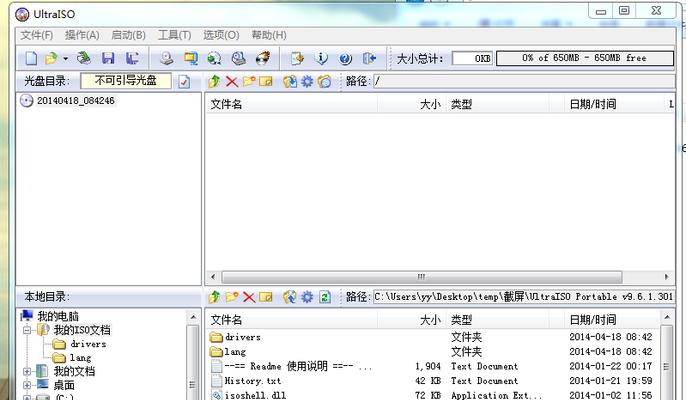The width and height of the screenshot is (686, 400).
Task: Click the Convert image green disc icon
Action: coord(214,58)
